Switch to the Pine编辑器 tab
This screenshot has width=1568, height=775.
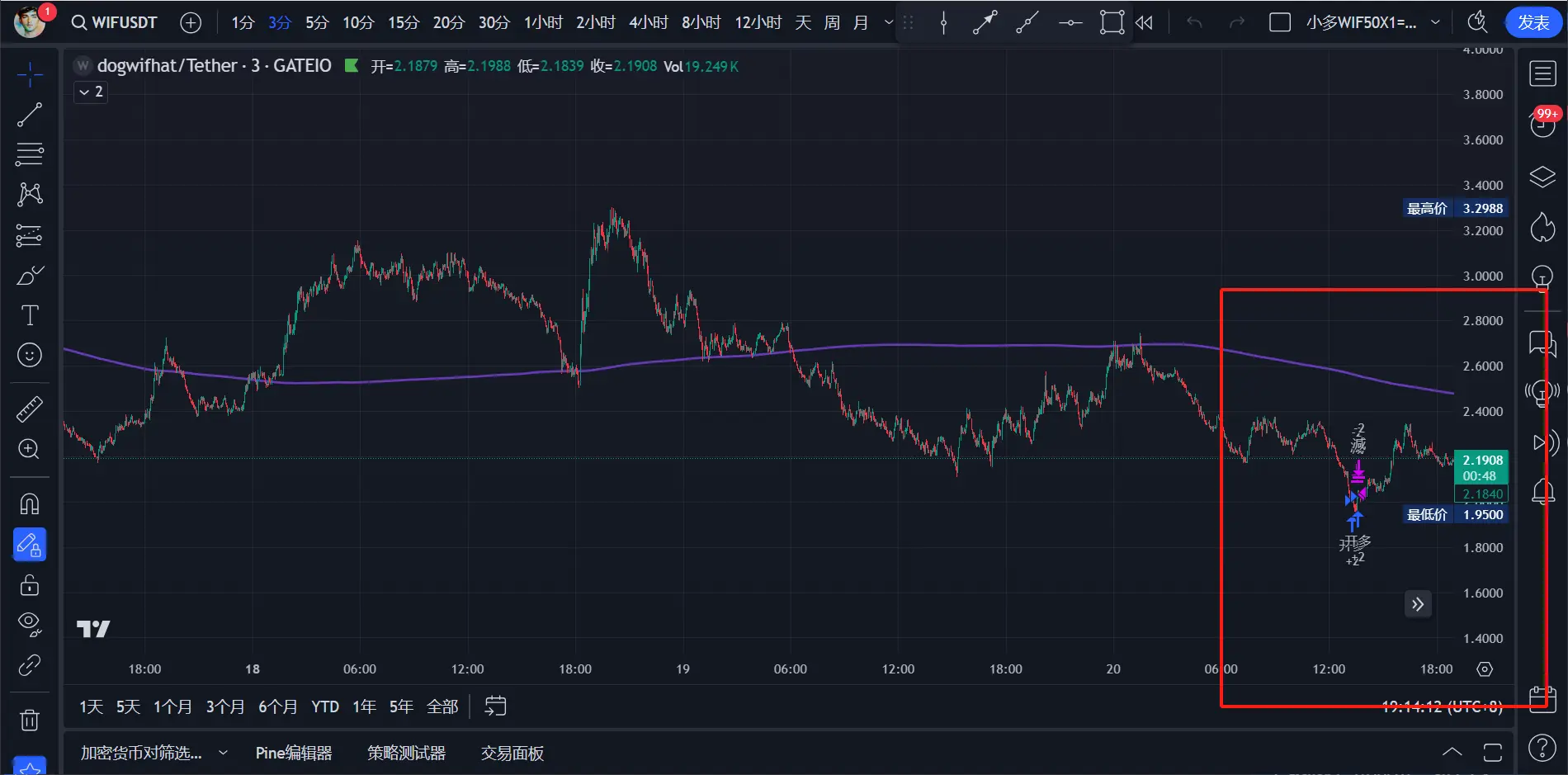click(x=294, y=753)
